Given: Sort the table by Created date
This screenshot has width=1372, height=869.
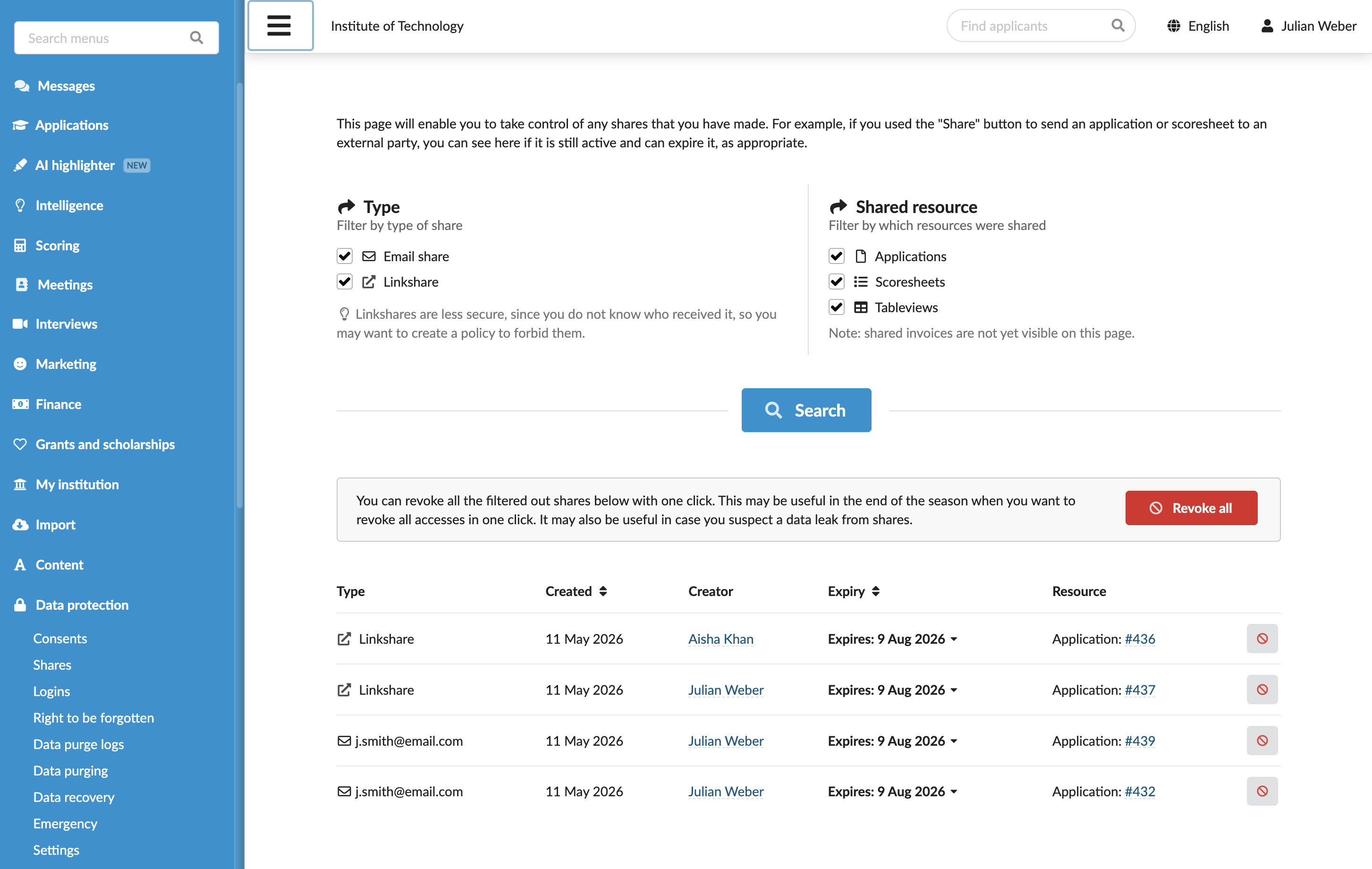Looking at the screenshot, I should [x=576, y=591].
